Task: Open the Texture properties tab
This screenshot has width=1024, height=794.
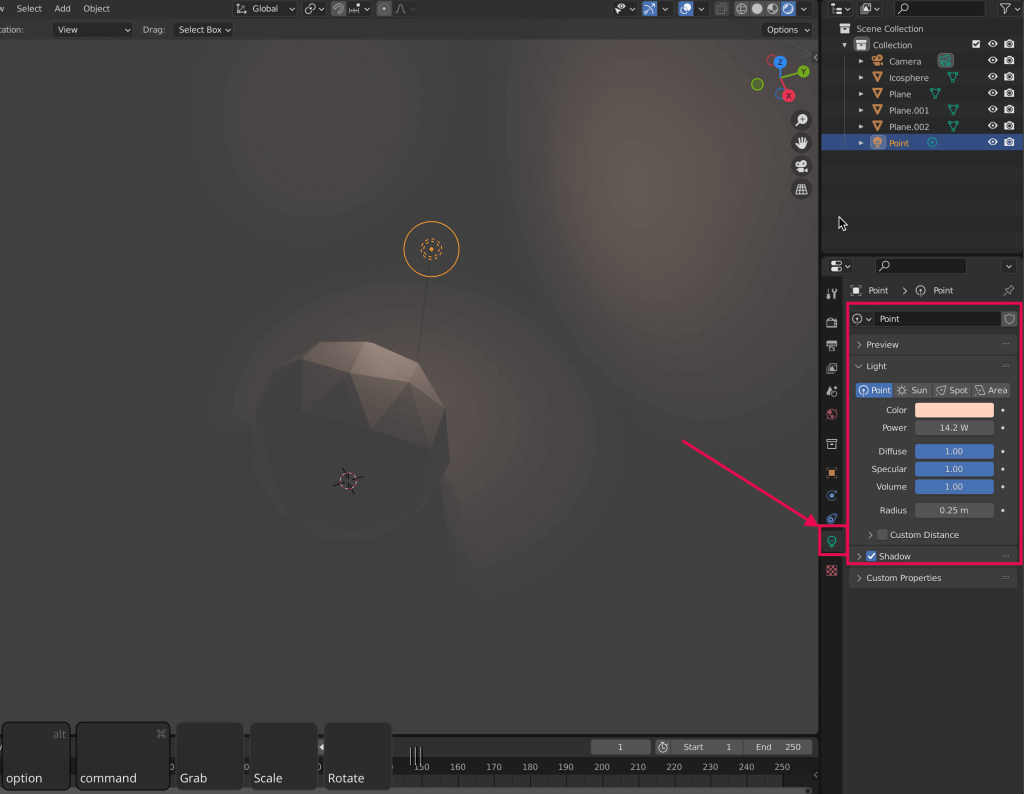Action: [831, 571]
